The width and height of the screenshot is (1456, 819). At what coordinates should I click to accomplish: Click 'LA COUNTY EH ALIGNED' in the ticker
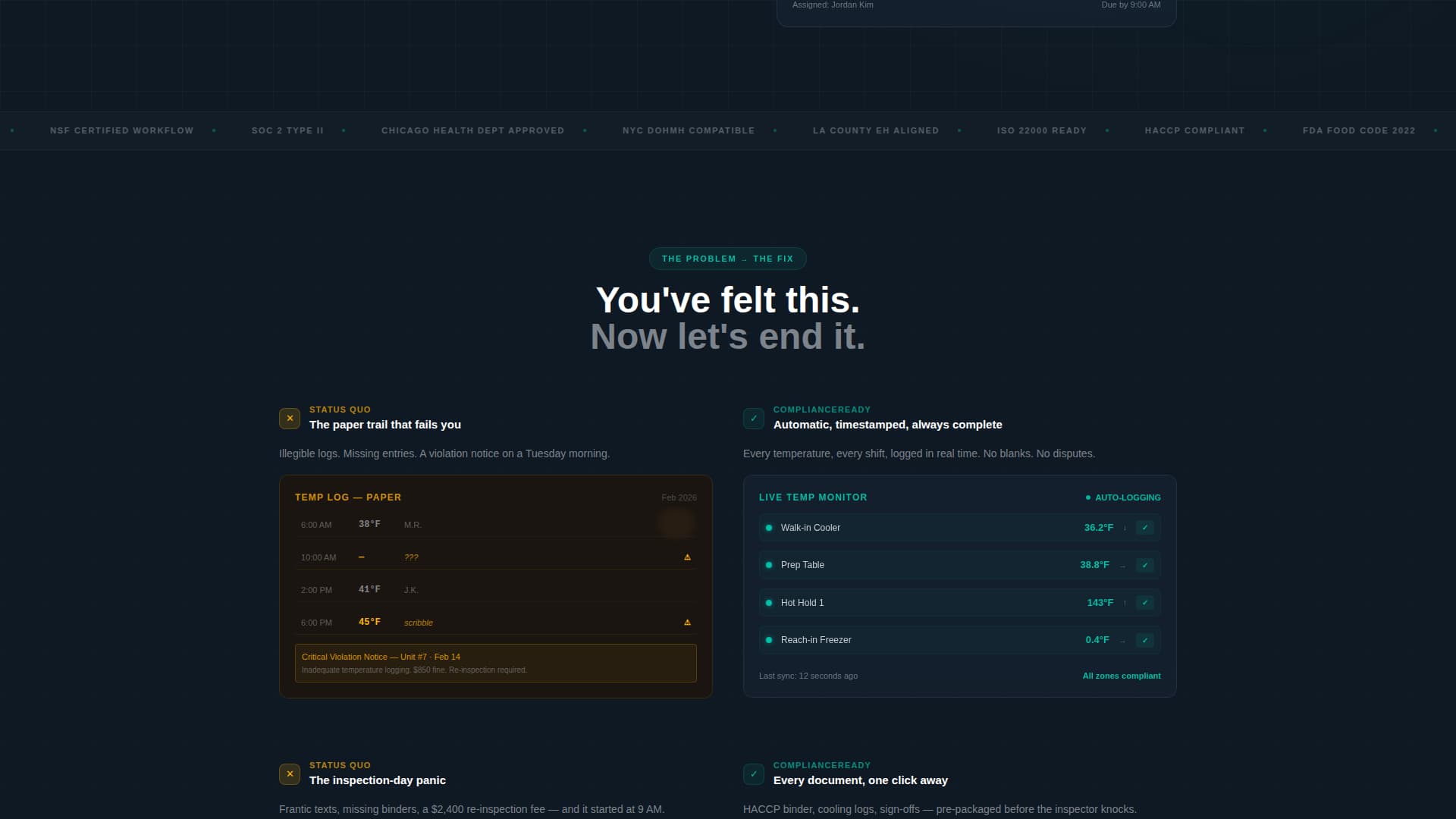876,130
